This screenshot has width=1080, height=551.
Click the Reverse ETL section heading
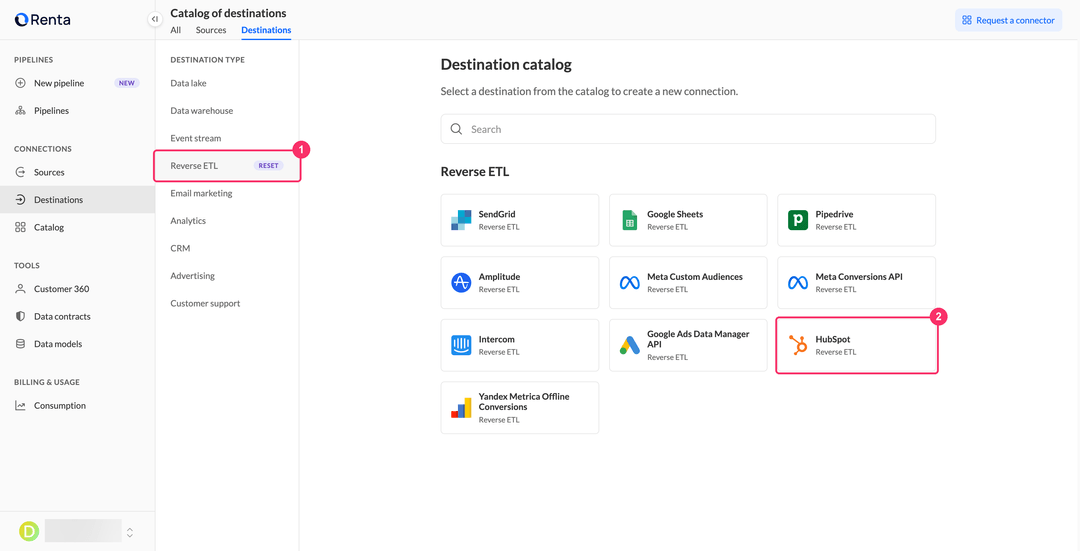point(475,171)
